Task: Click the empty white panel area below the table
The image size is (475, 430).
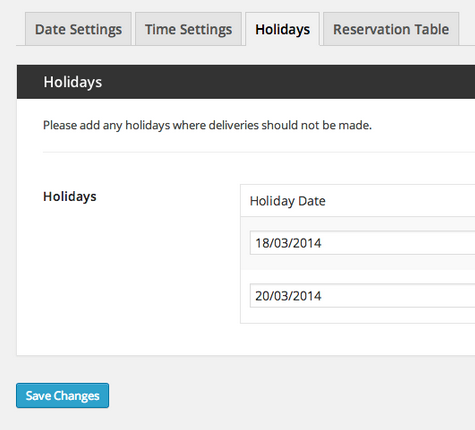Action: tap(246, 339)
